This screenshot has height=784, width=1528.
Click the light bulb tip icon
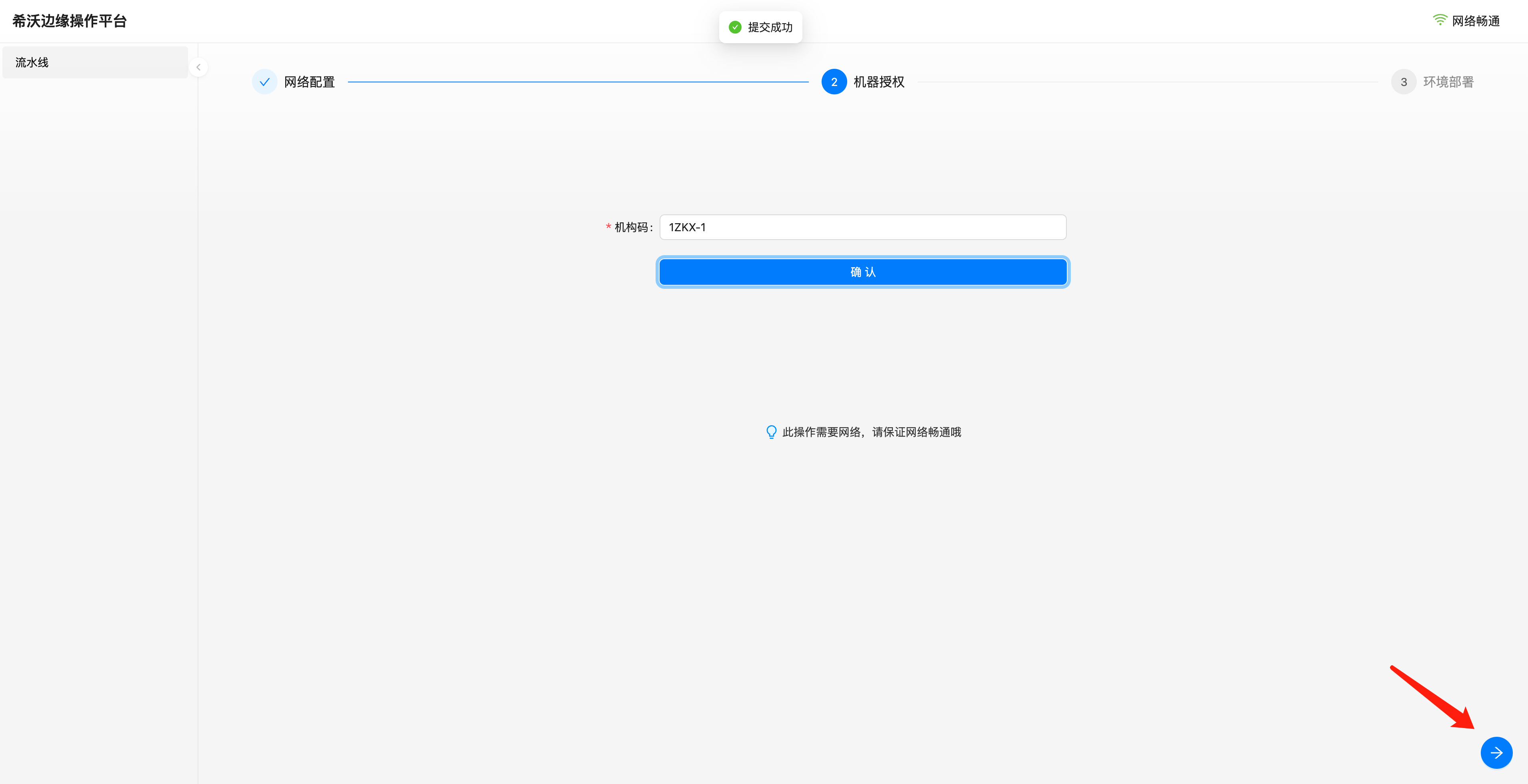(771, 432)
